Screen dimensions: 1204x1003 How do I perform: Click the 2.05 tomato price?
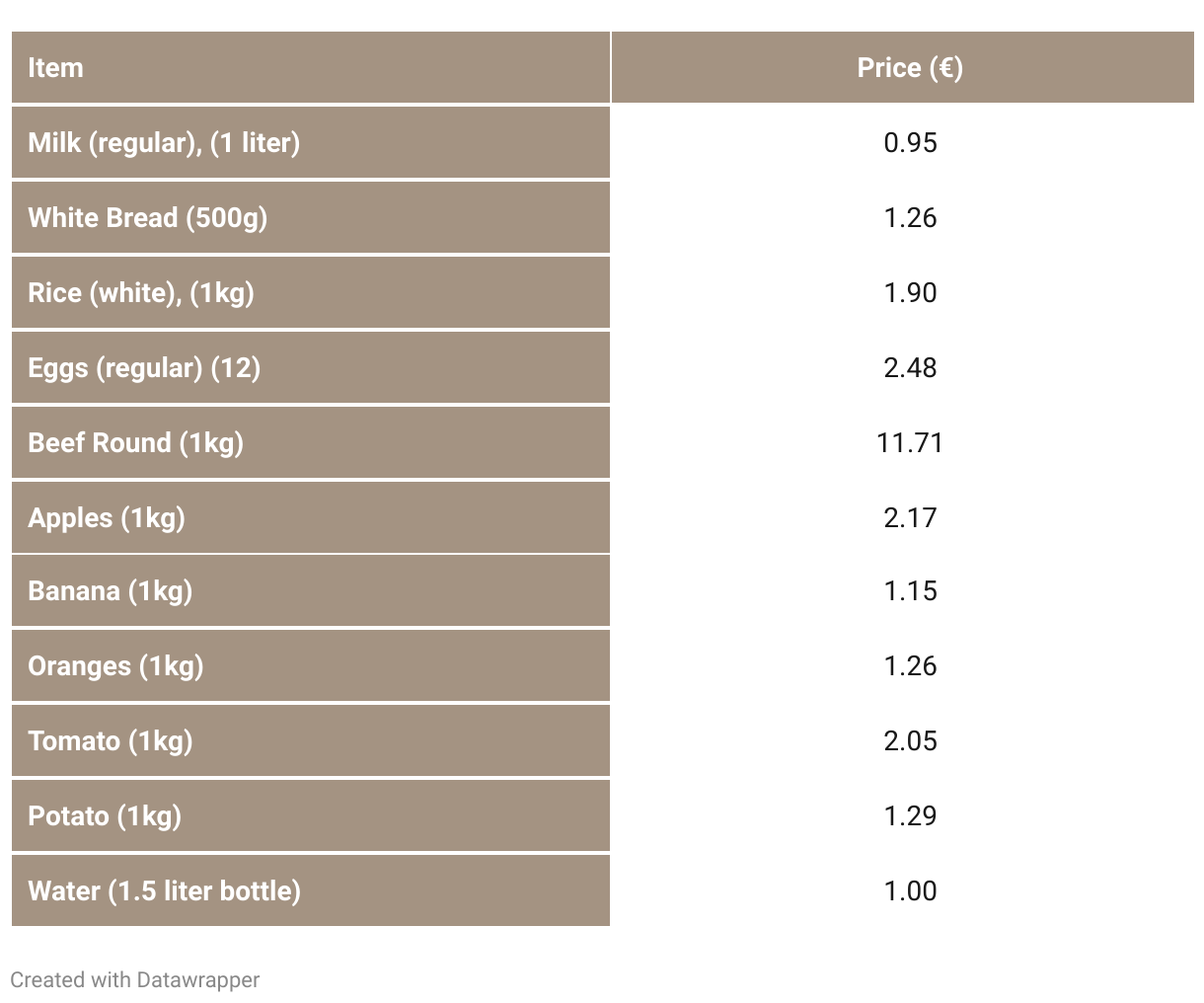[910, 740]
